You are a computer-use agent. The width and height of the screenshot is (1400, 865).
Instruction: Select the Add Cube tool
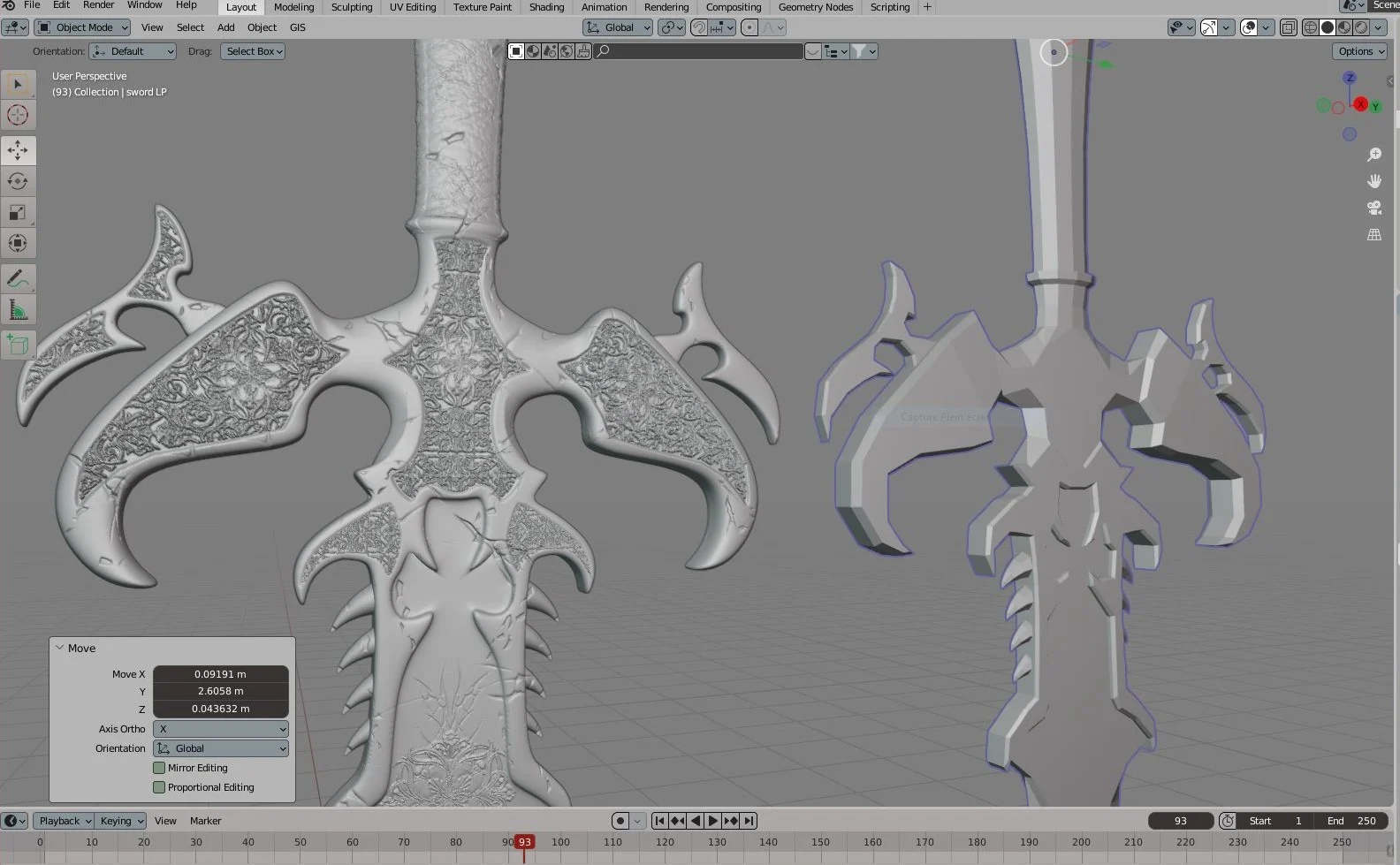[x=18, y=345]
